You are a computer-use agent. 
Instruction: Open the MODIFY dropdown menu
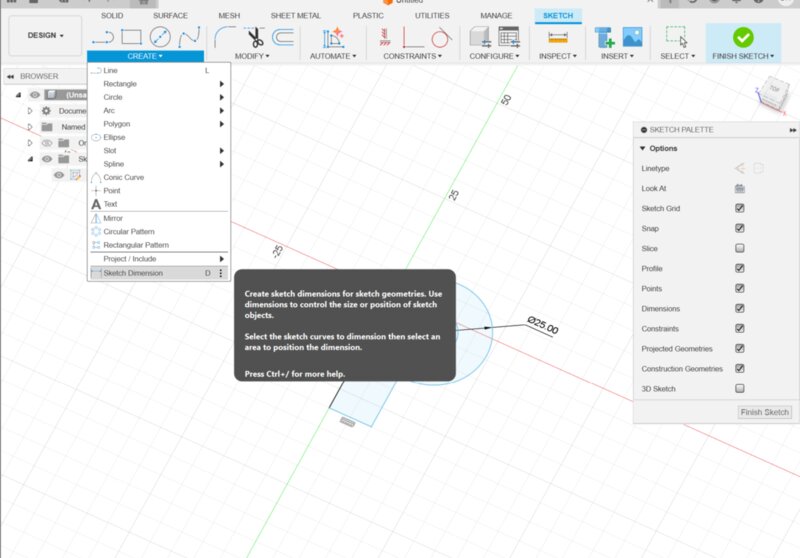point(252,56)
